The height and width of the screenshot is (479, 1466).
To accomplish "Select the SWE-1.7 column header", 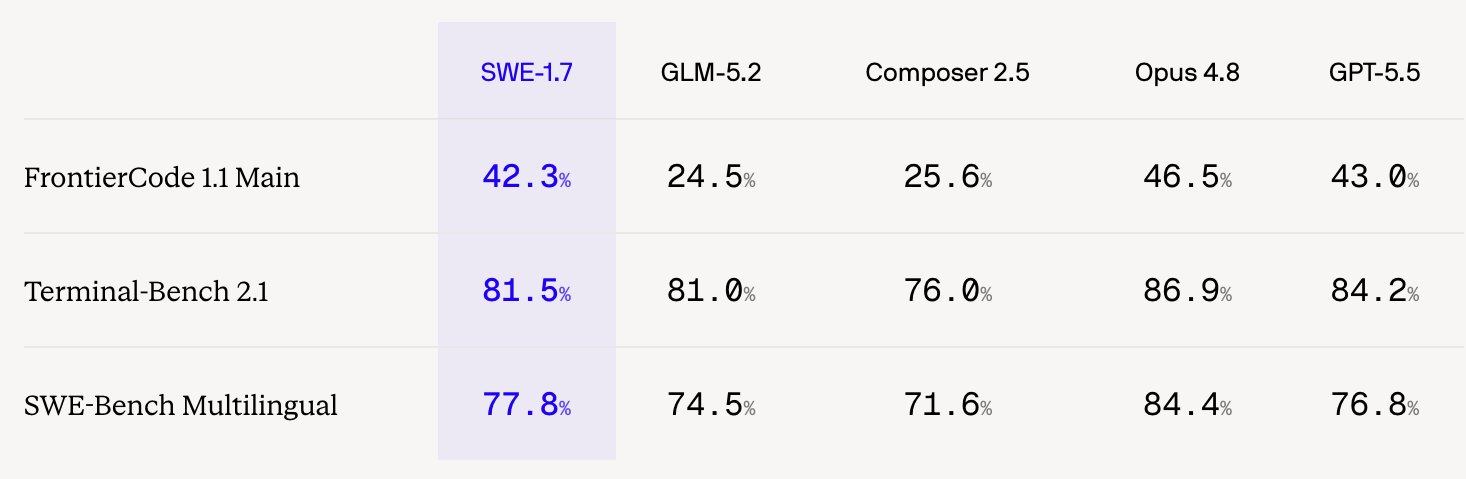I will click(526, 73).
